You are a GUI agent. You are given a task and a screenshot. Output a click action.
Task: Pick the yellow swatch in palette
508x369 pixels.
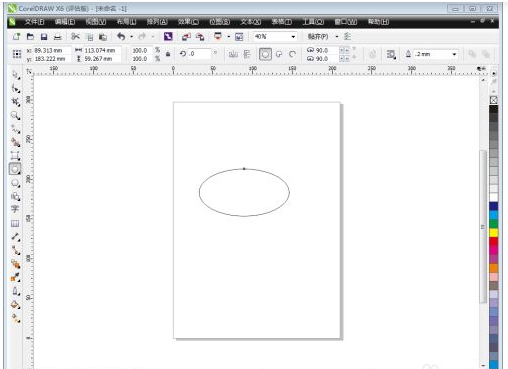tap(494, 233)
